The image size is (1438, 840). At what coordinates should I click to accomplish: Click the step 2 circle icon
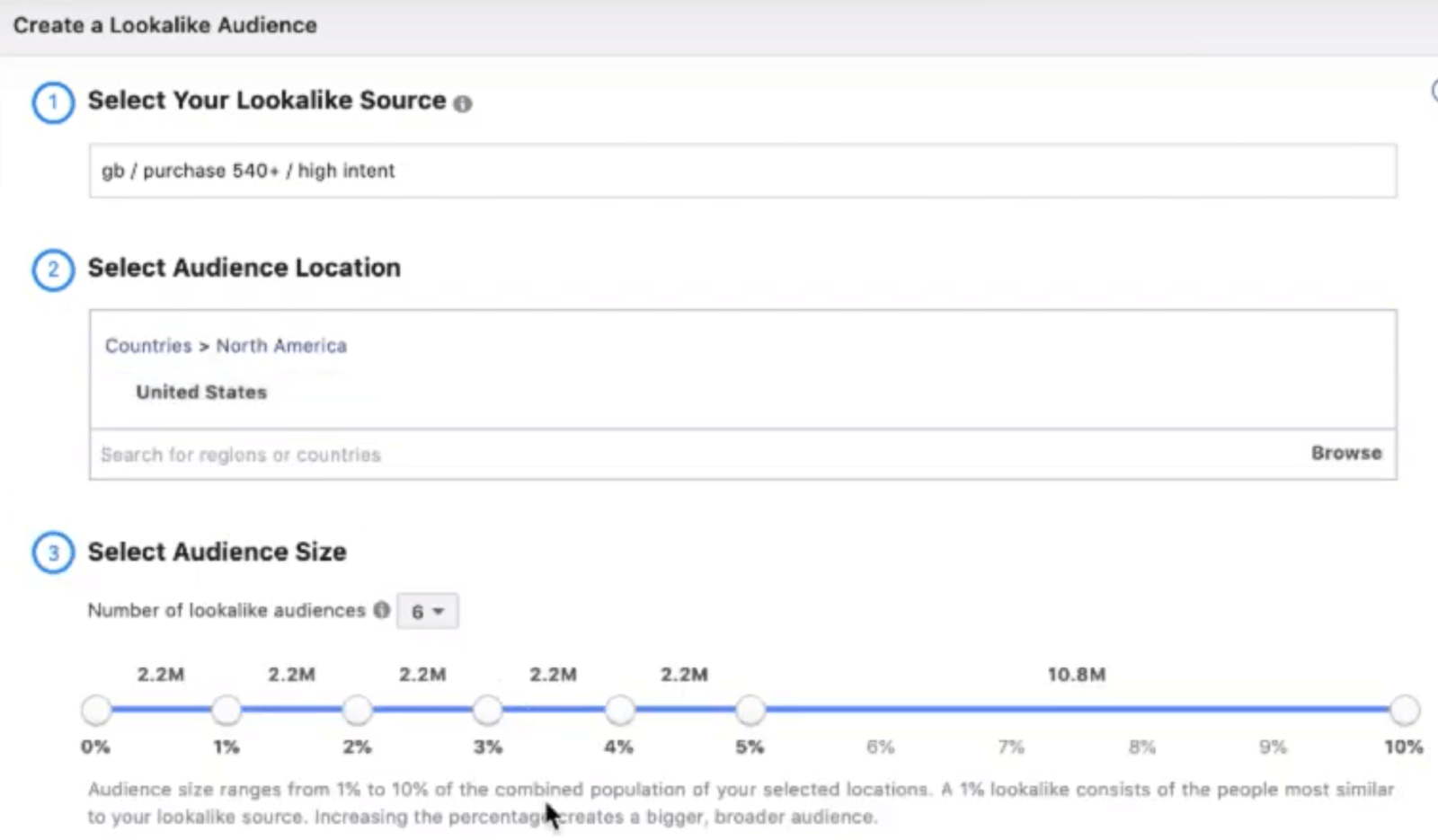(52, 268)
